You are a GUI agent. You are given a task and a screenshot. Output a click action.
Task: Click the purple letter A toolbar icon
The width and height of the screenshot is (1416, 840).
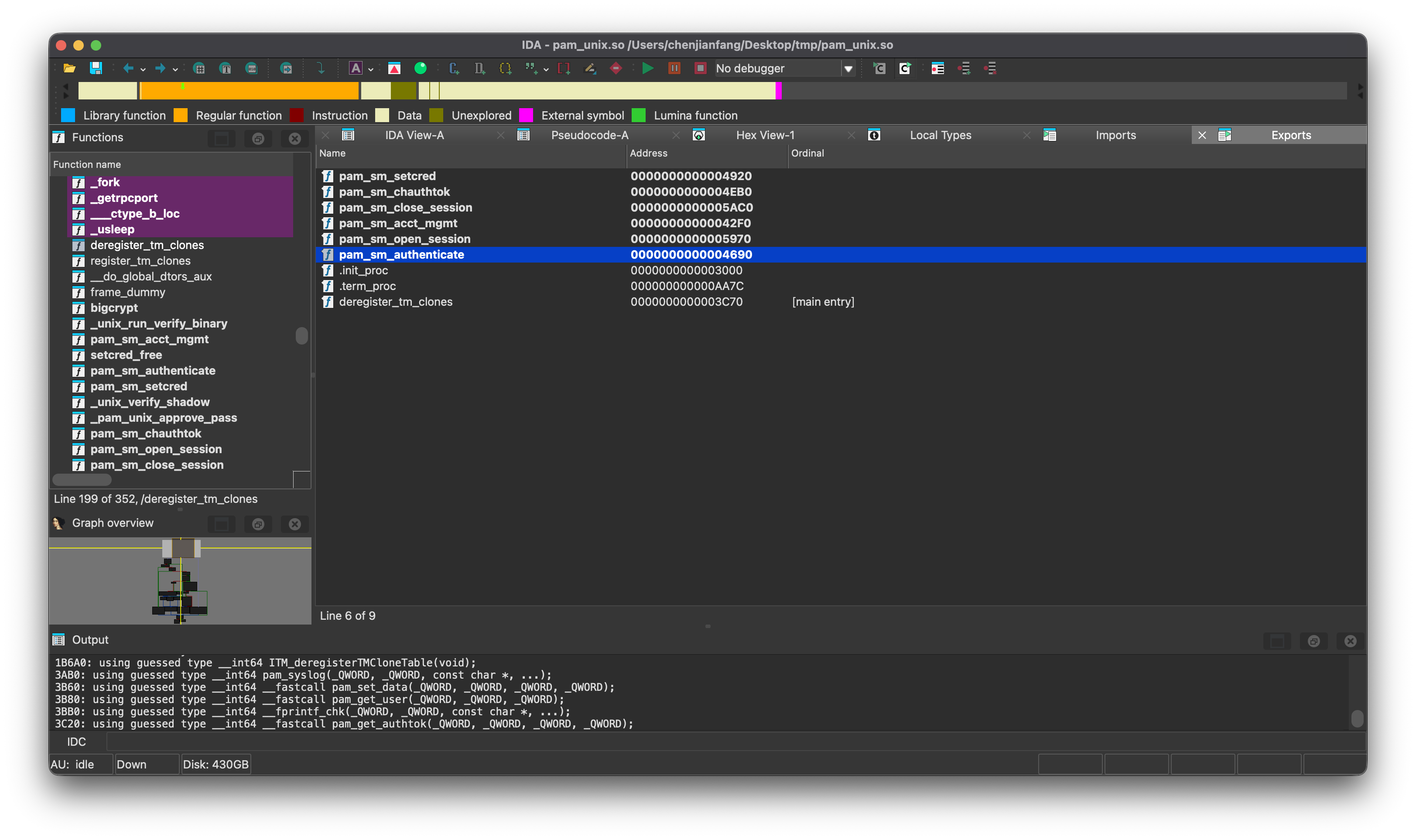pyautogui.click(x=356, y=68)
